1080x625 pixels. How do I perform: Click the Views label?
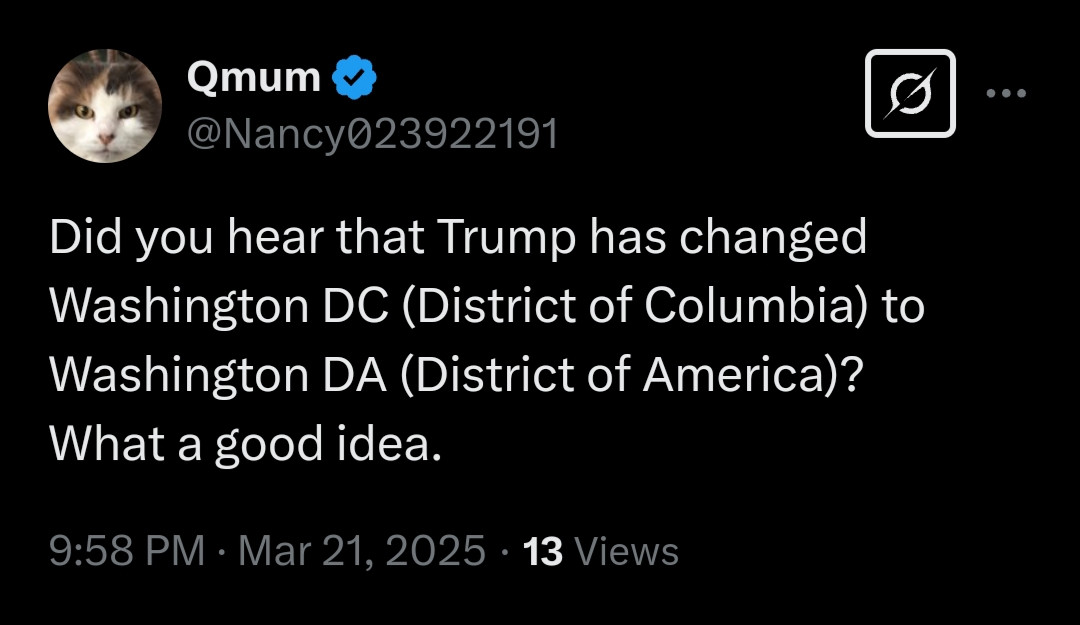click(x=628, y=551)
